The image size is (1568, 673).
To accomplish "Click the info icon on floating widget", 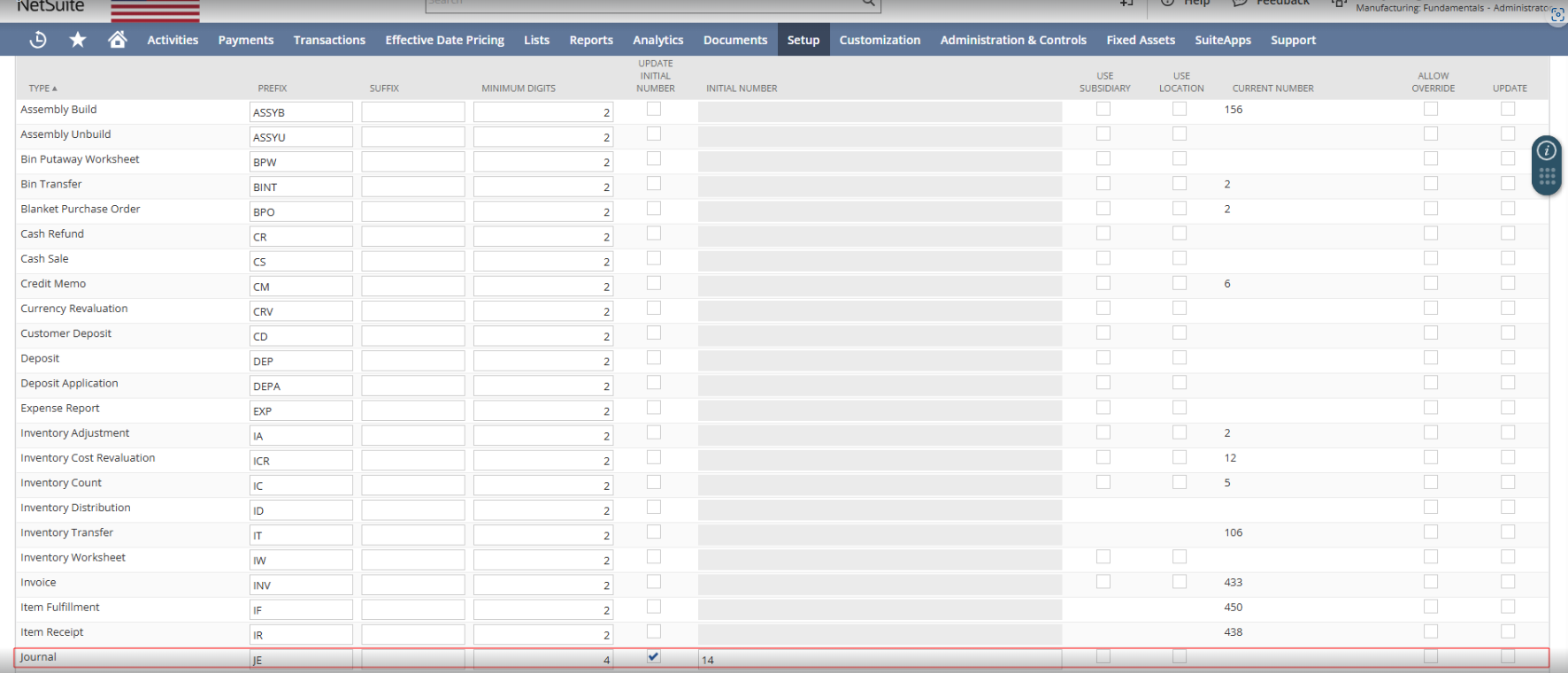I will click(1547, 151).
